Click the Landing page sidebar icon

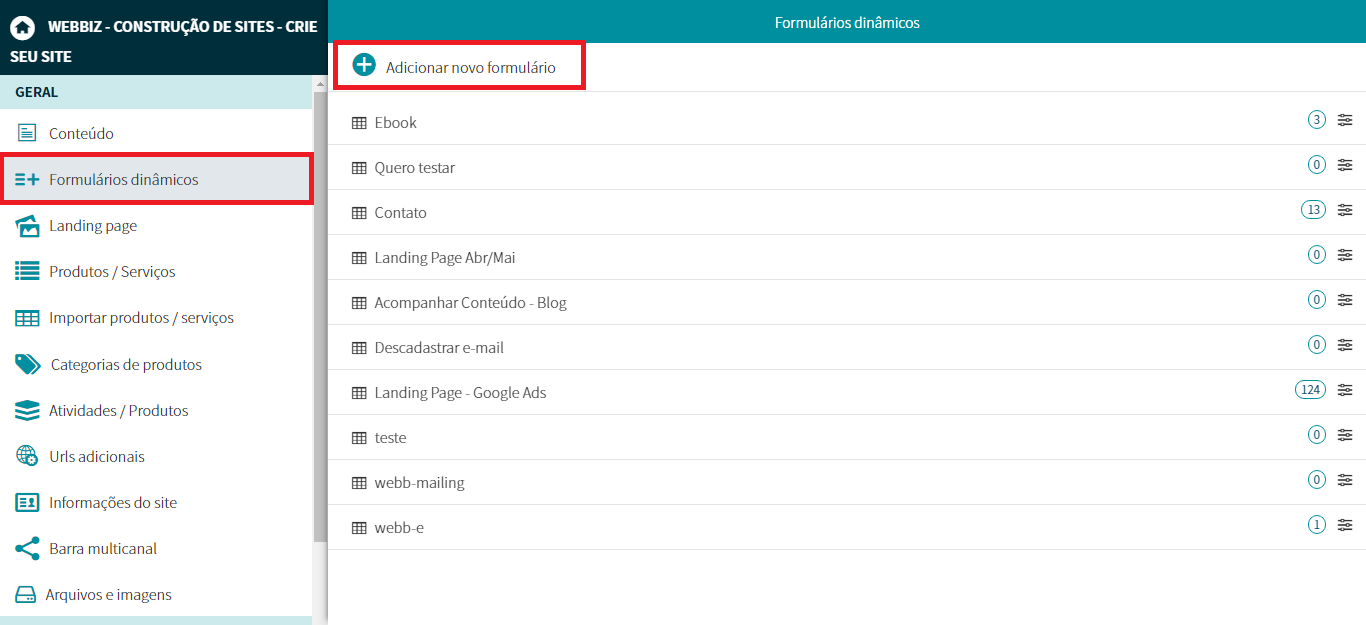[x=27, y=226]
